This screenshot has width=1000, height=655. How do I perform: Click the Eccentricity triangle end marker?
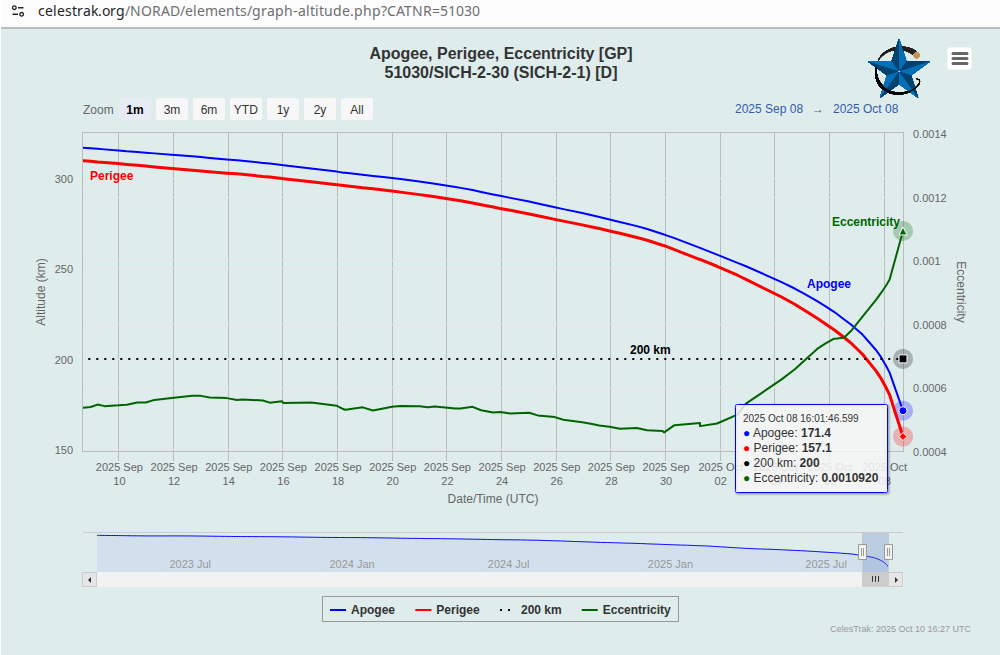[902, 231]
